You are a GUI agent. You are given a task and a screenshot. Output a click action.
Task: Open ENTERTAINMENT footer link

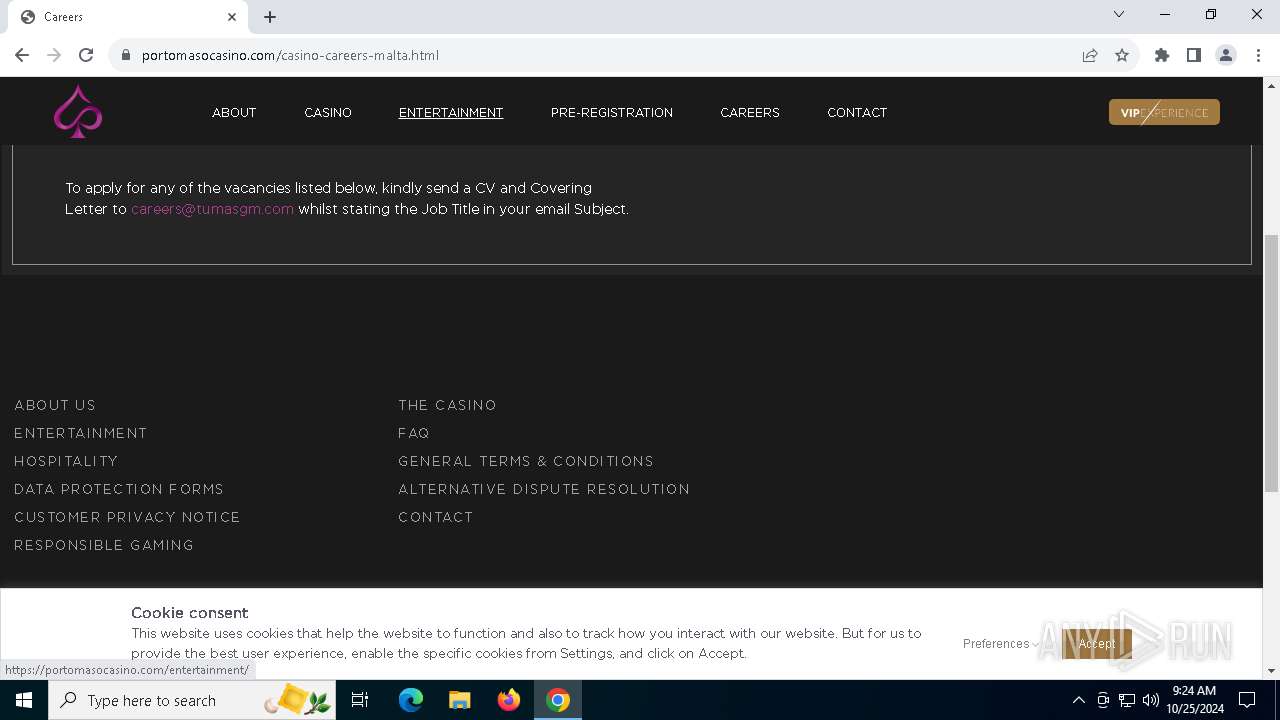point(81,433)
